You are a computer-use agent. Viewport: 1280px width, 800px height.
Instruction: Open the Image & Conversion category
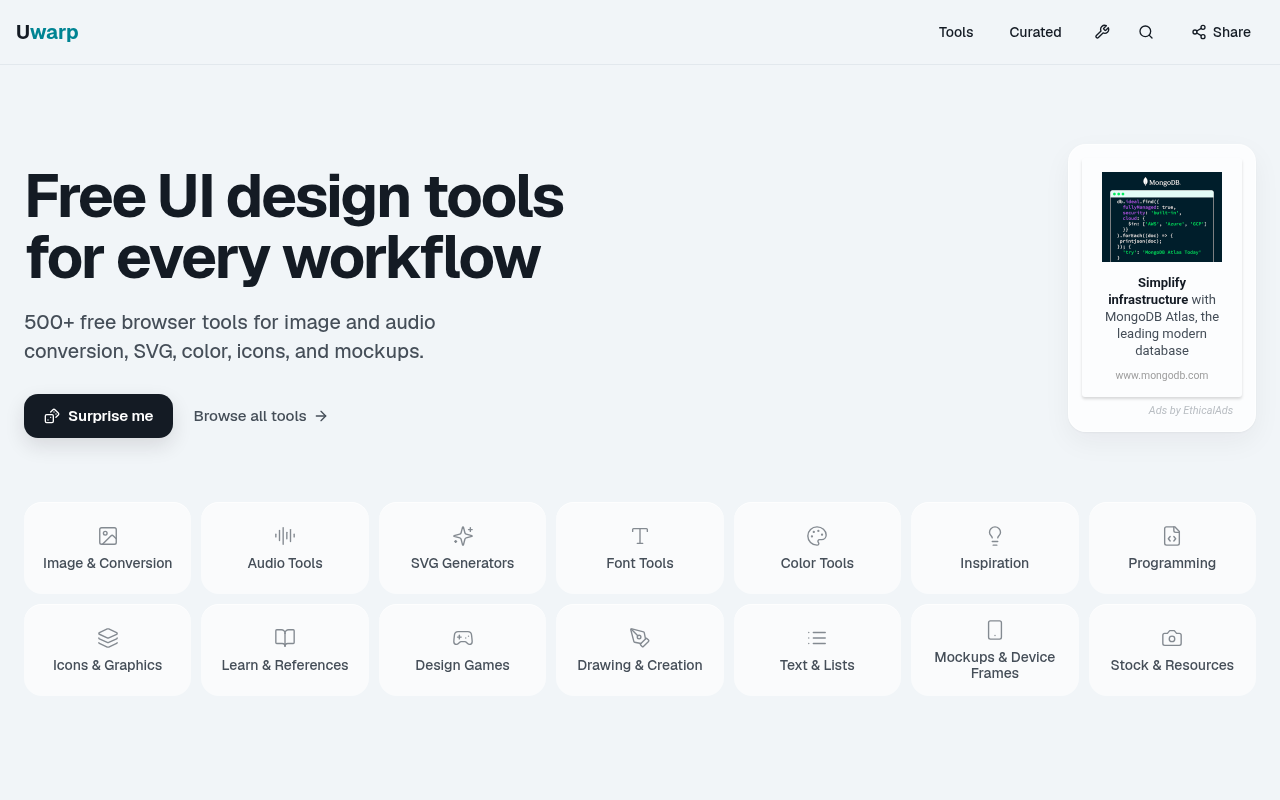pyautogui.click(x=108, y=548)
